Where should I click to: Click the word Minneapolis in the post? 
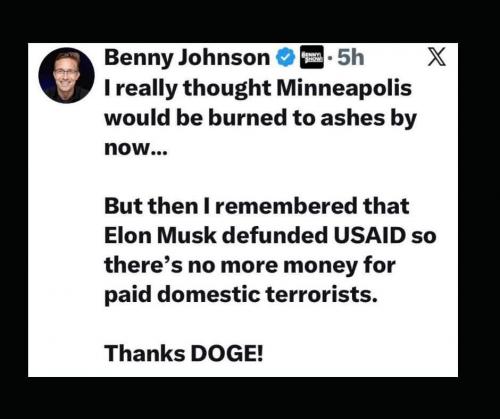click(x=344, y=88)
